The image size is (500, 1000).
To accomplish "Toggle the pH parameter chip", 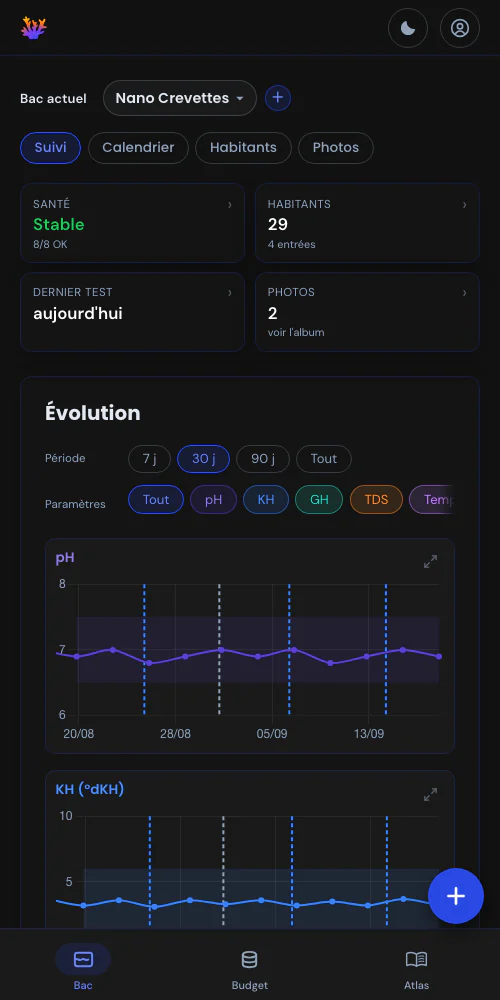I will [214, 500].
